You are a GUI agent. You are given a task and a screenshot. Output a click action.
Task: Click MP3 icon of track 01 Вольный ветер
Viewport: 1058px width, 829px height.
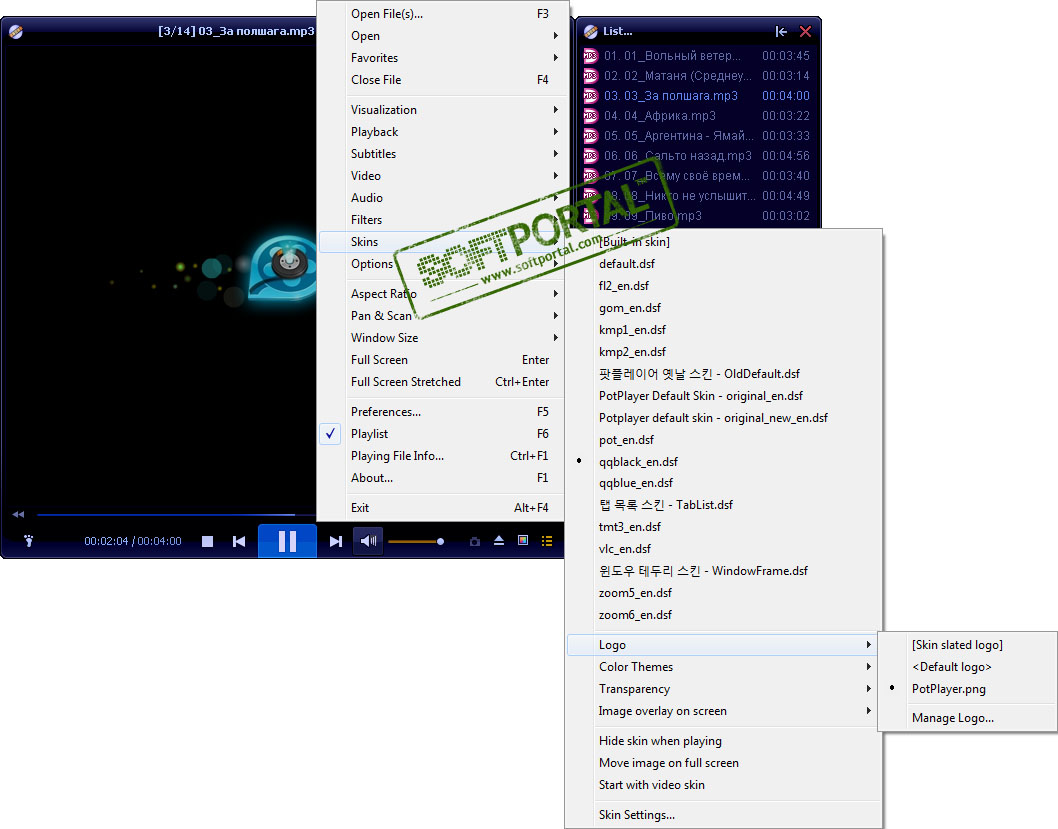tap(590, 56)
